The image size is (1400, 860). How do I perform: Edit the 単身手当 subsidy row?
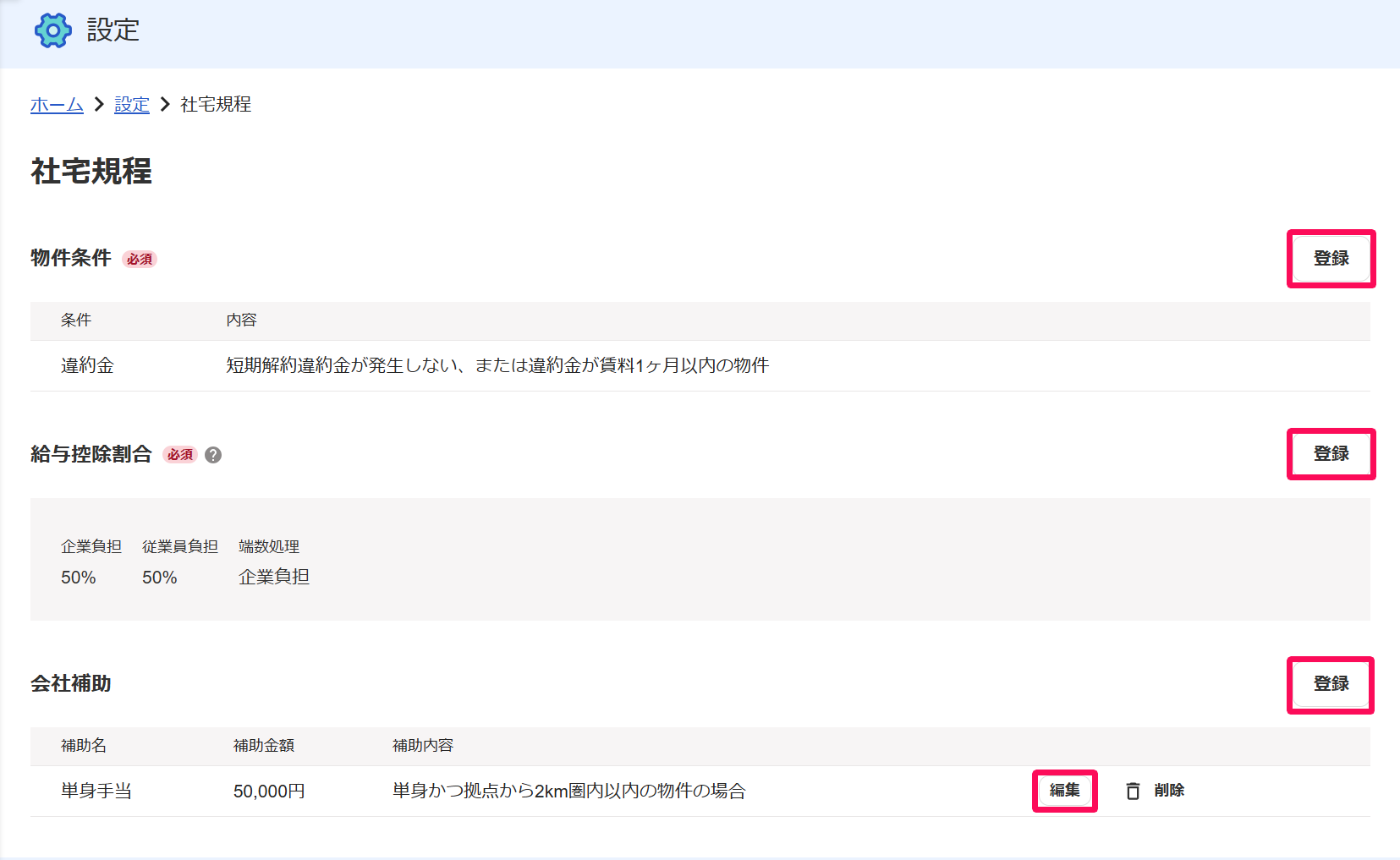pos(1064,791)
